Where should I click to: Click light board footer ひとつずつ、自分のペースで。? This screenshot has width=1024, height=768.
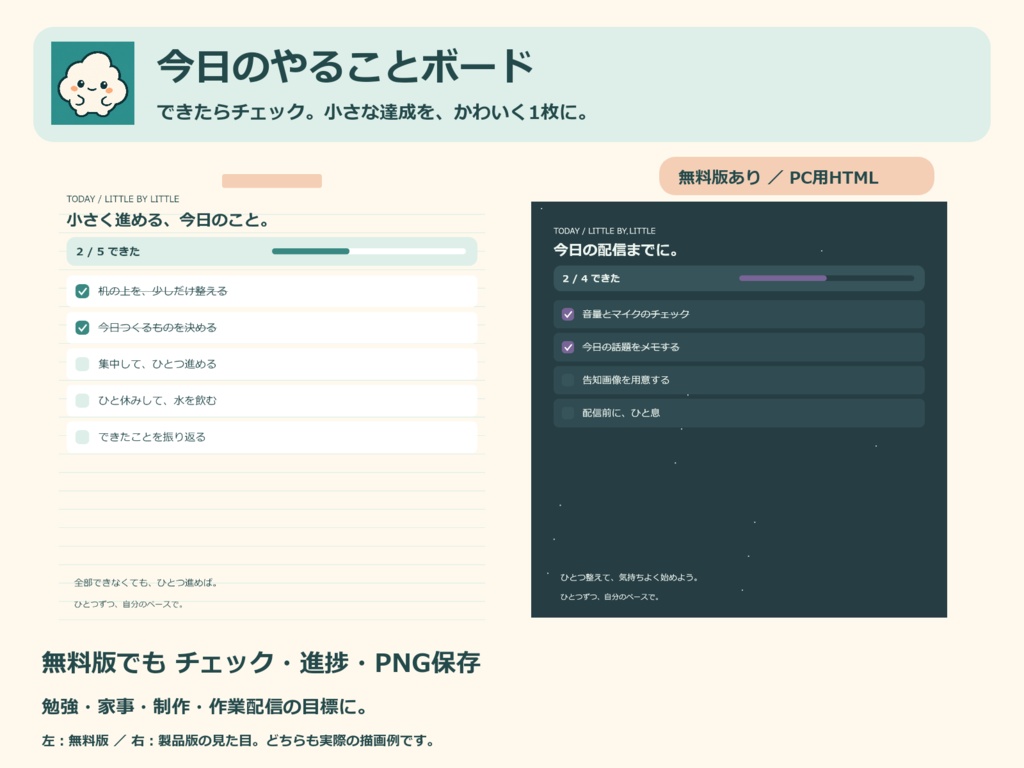click(129, 604)
